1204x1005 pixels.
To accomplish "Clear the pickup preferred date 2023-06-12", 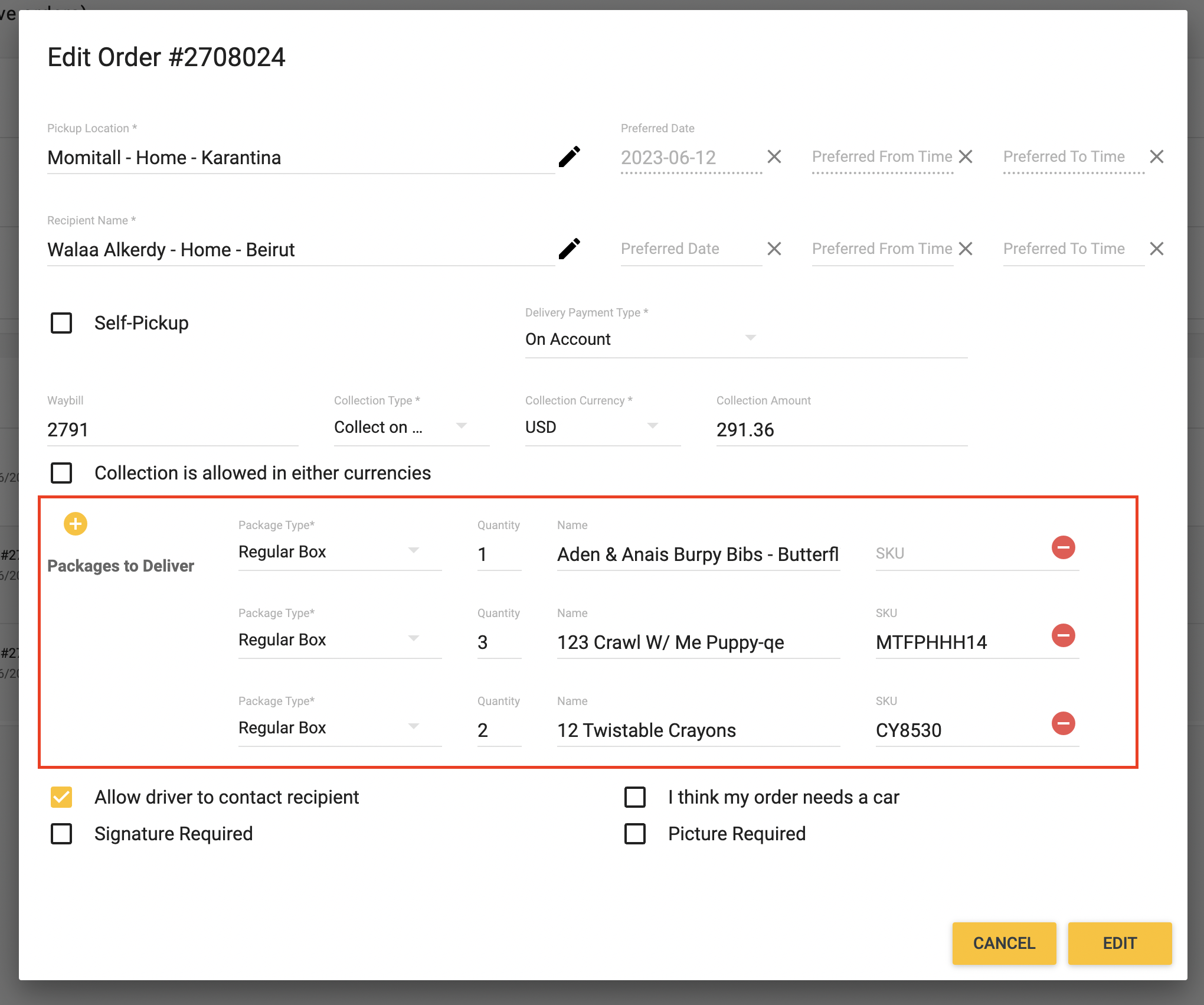I will point(774,157).
